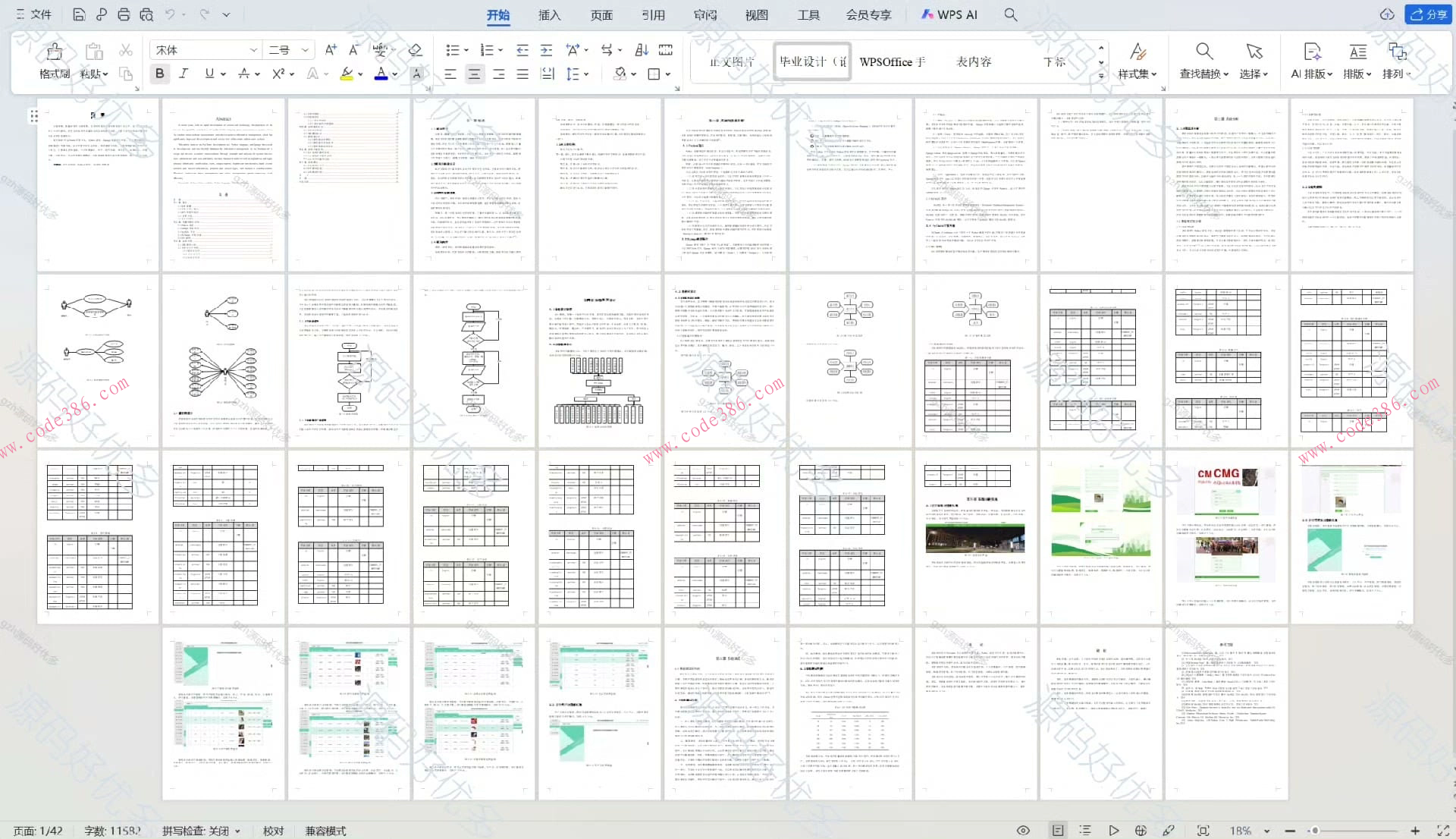Screen dimensions: 1456x839
Task: Click the sort icon in paragraph group
Action: 641,50
